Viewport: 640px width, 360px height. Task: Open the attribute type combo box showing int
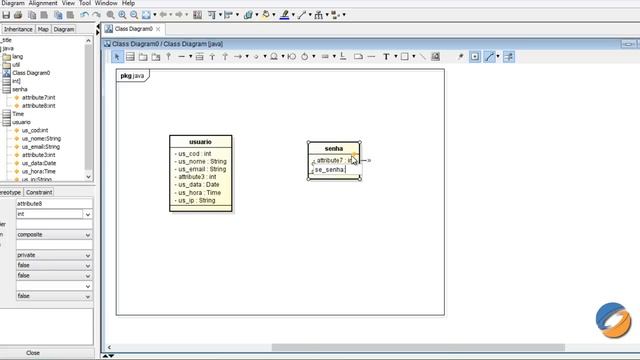click(x=54, y=214)
